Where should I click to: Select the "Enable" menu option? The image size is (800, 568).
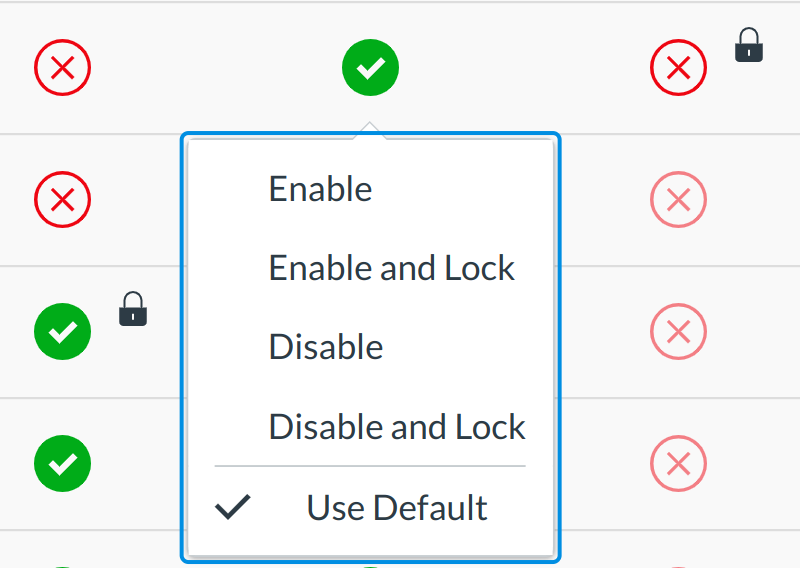(x=320, y=189)
